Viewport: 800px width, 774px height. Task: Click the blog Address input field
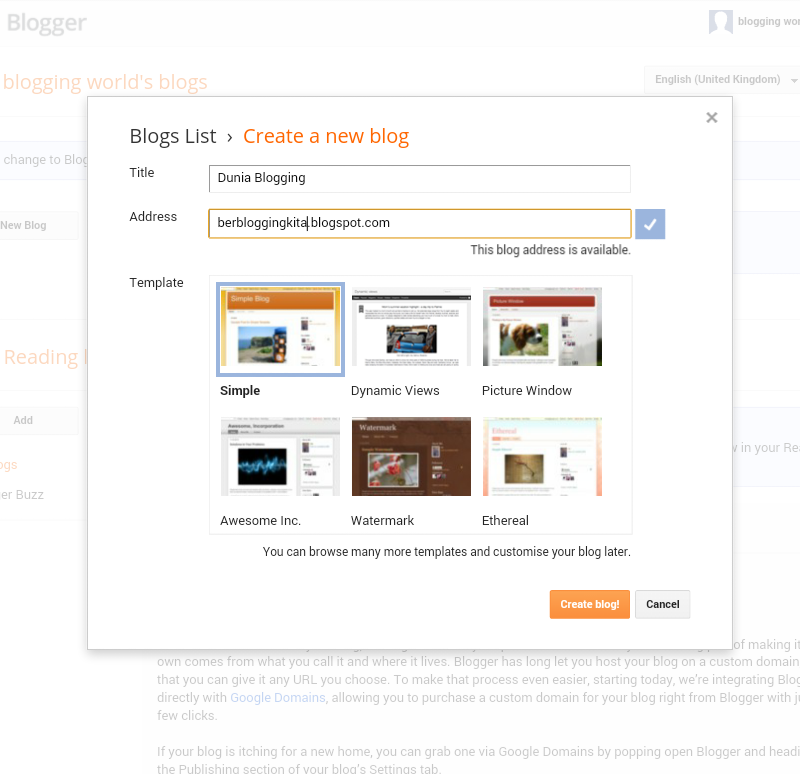click(419, 223)
